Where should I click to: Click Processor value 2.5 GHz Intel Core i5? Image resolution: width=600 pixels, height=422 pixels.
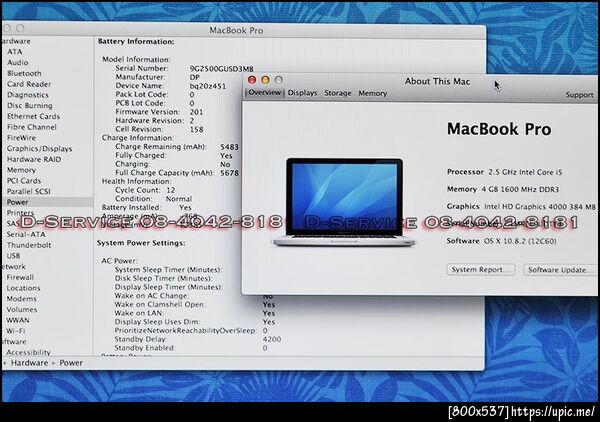525,172
